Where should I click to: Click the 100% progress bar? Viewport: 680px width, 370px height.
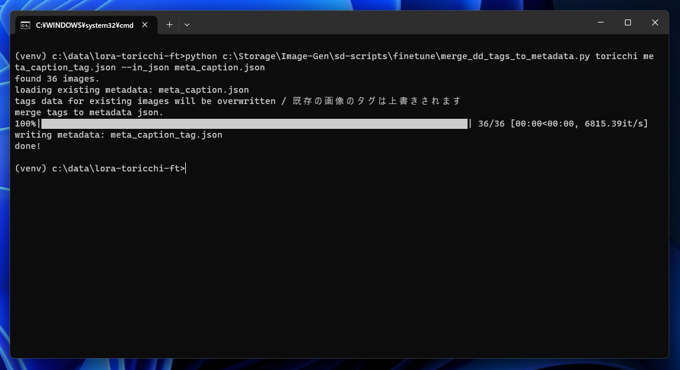tap(255, 124)
